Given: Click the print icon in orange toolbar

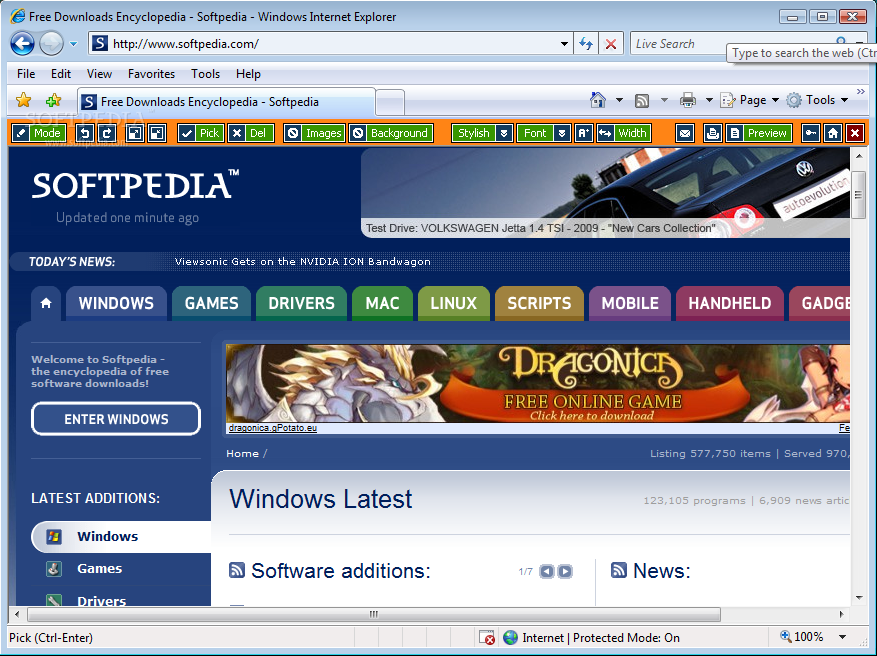Looking at the screenshot, I should pyautogui.click(x=713, y=133).
